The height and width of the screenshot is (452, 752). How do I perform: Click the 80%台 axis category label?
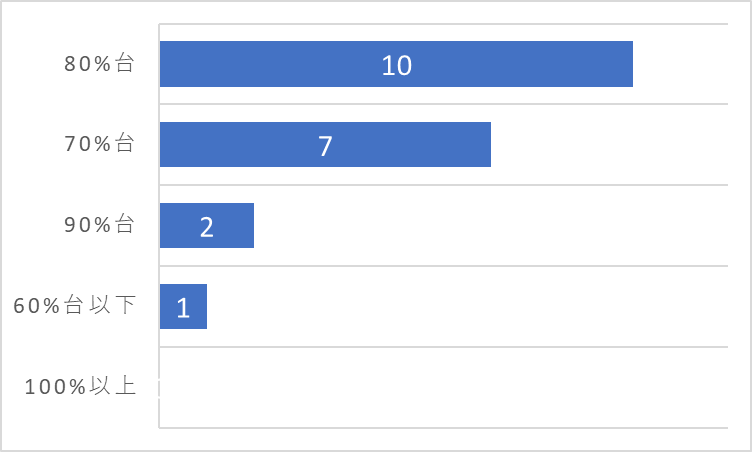[99, 63]
